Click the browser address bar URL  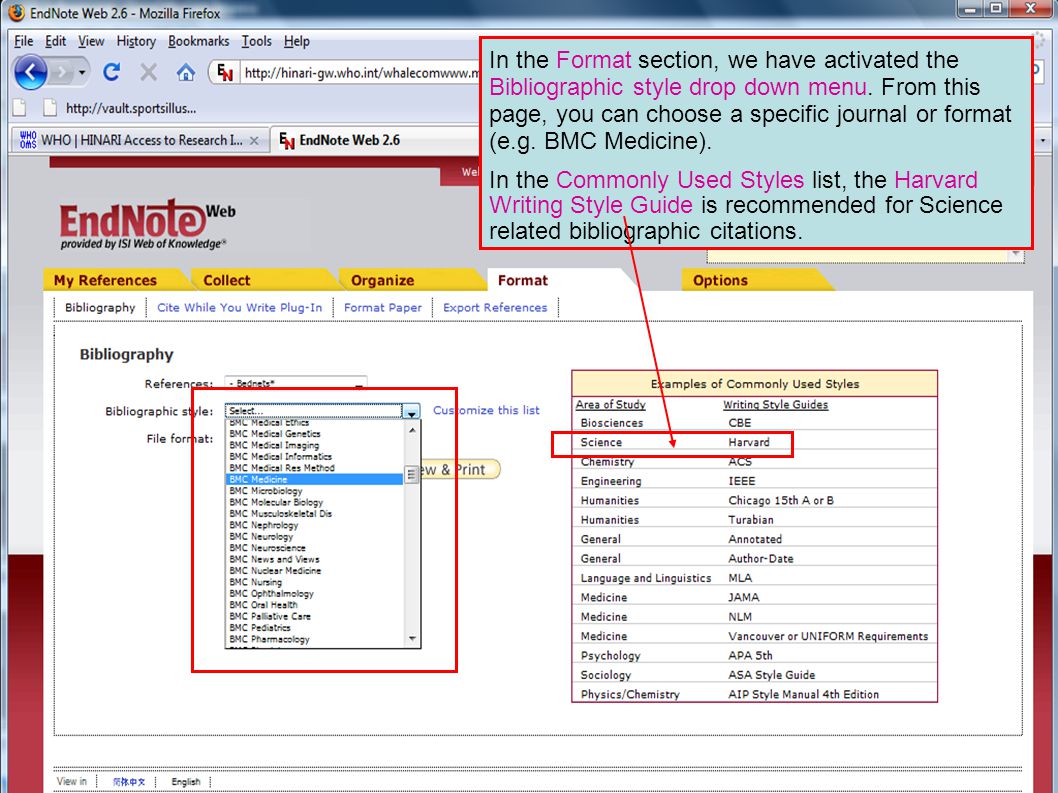coord(361,72)
